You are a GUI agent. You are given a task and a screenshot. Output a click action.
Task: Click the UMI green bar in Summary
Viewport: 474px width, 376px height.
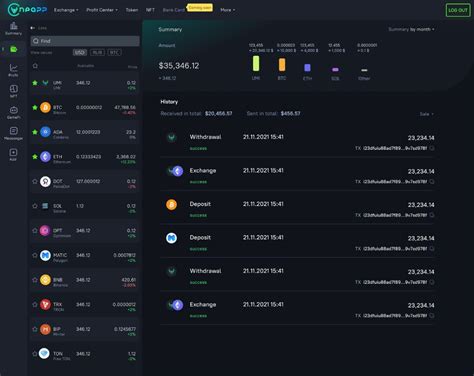(x=256, y=63)
